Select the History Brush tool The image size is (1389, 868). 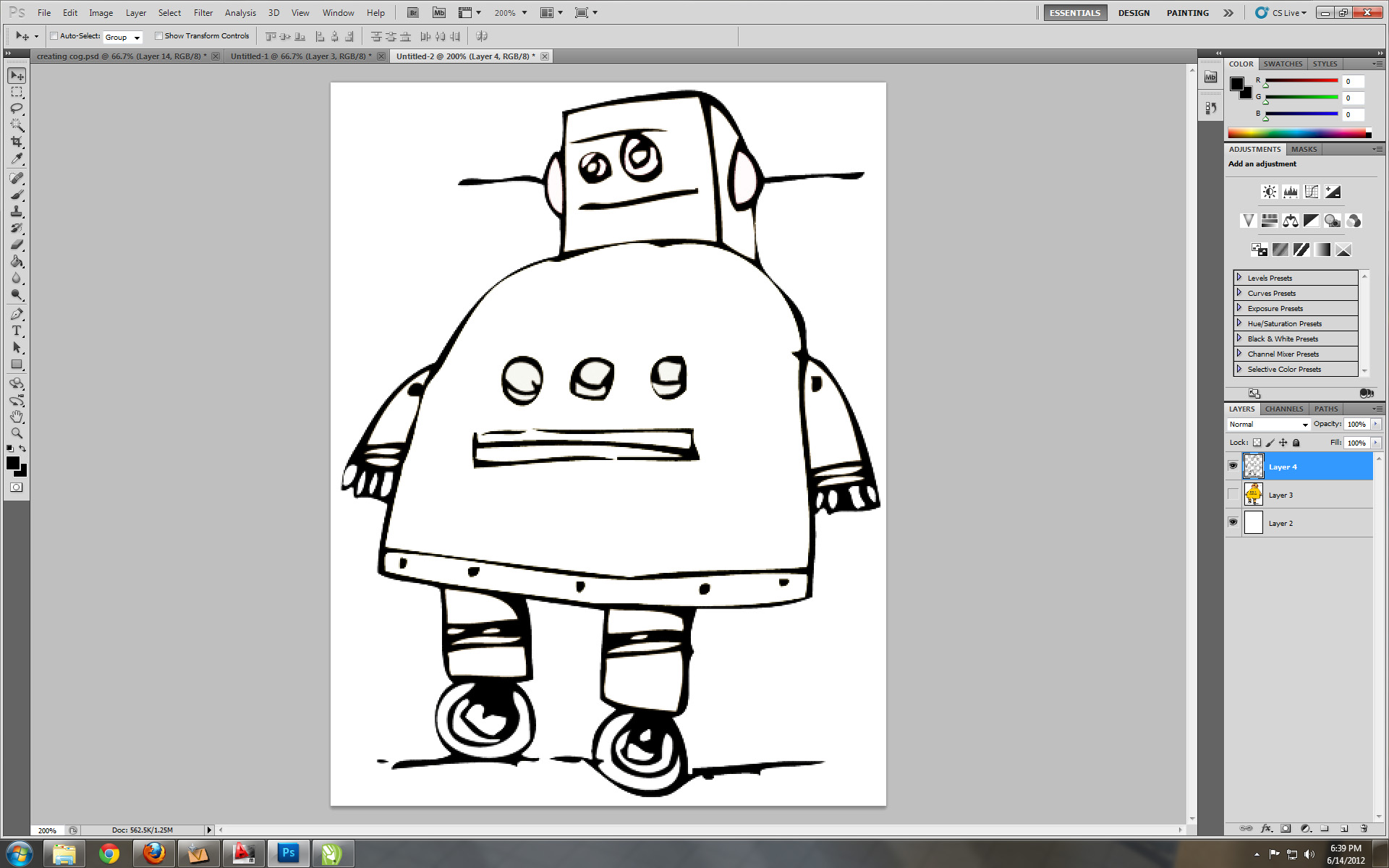point(17,228)
